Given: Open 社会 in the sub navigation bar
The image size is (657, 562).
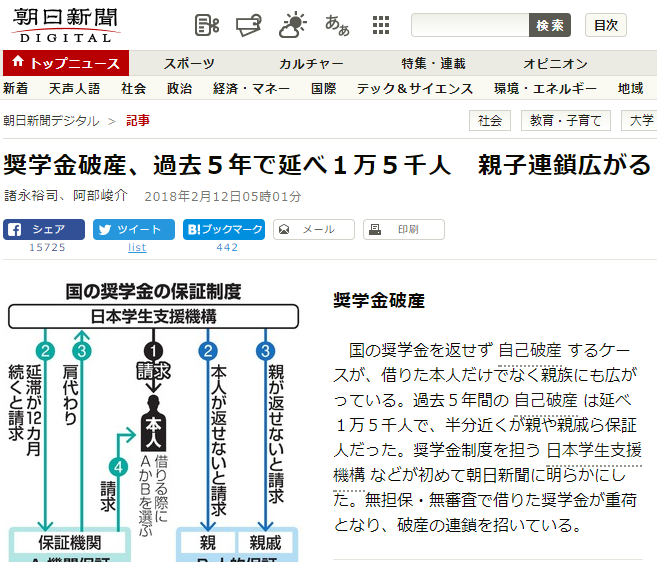Looking at the screenshot, I should [x=134, y=88].
